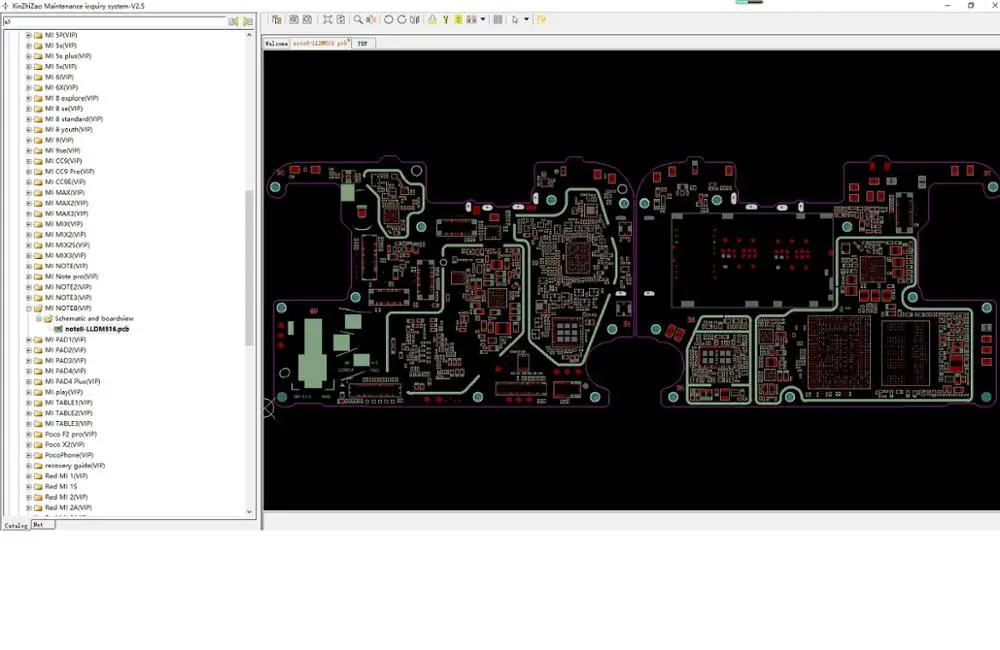Click the rotate clockwise circle icon
The width and height of the screenshot is (1000, 650).
coord(402,19)
